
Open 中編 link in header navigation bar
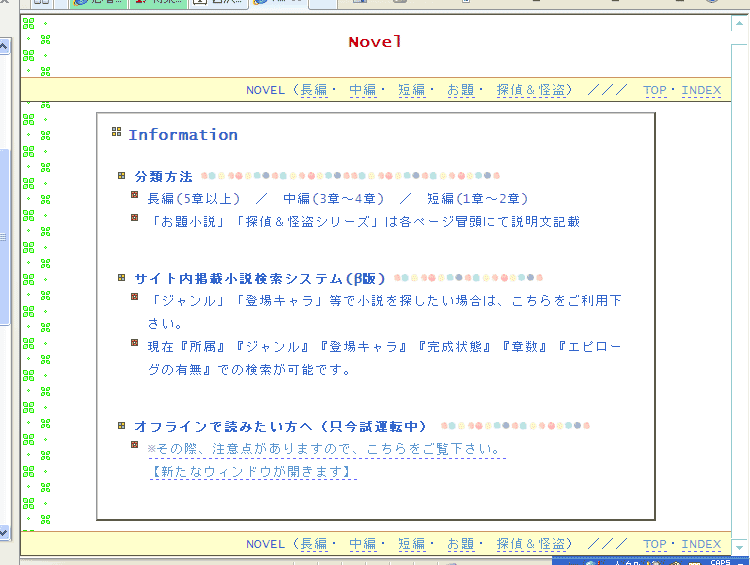[x=363, y=90]
